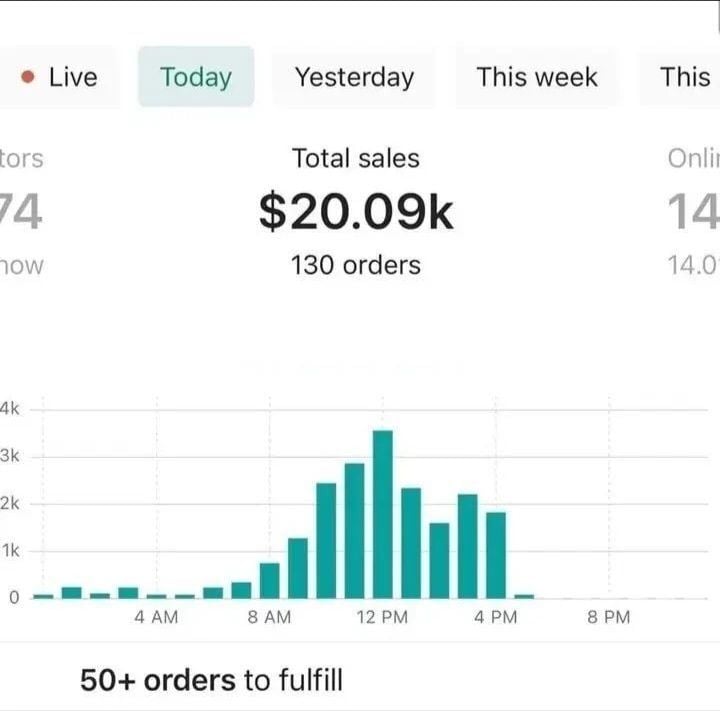
Task: Click the $20.09k sales figure
Action: (x=356, y=211)
